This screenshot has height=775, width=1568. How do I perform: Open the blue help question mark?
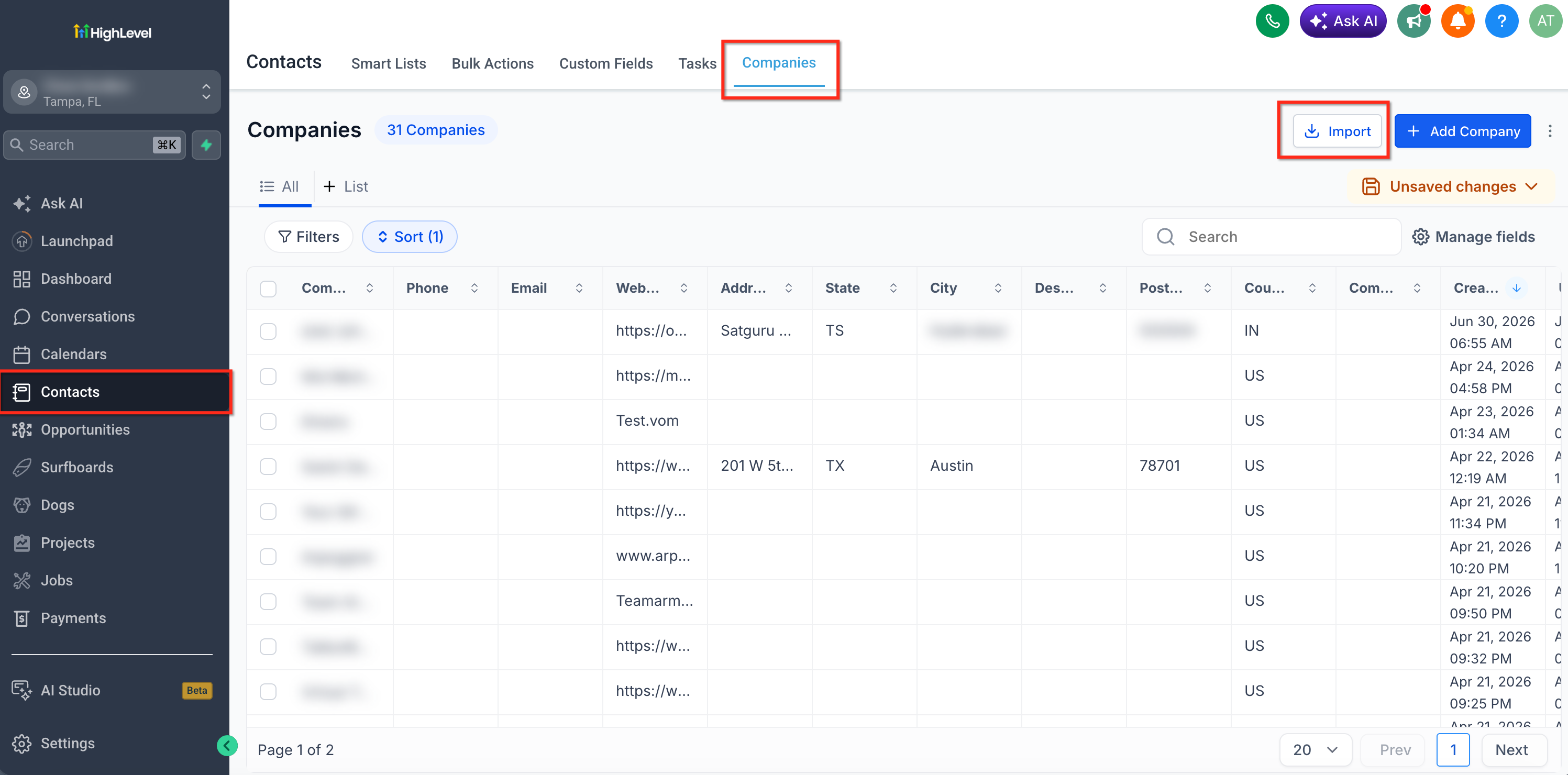[1501, 21]
